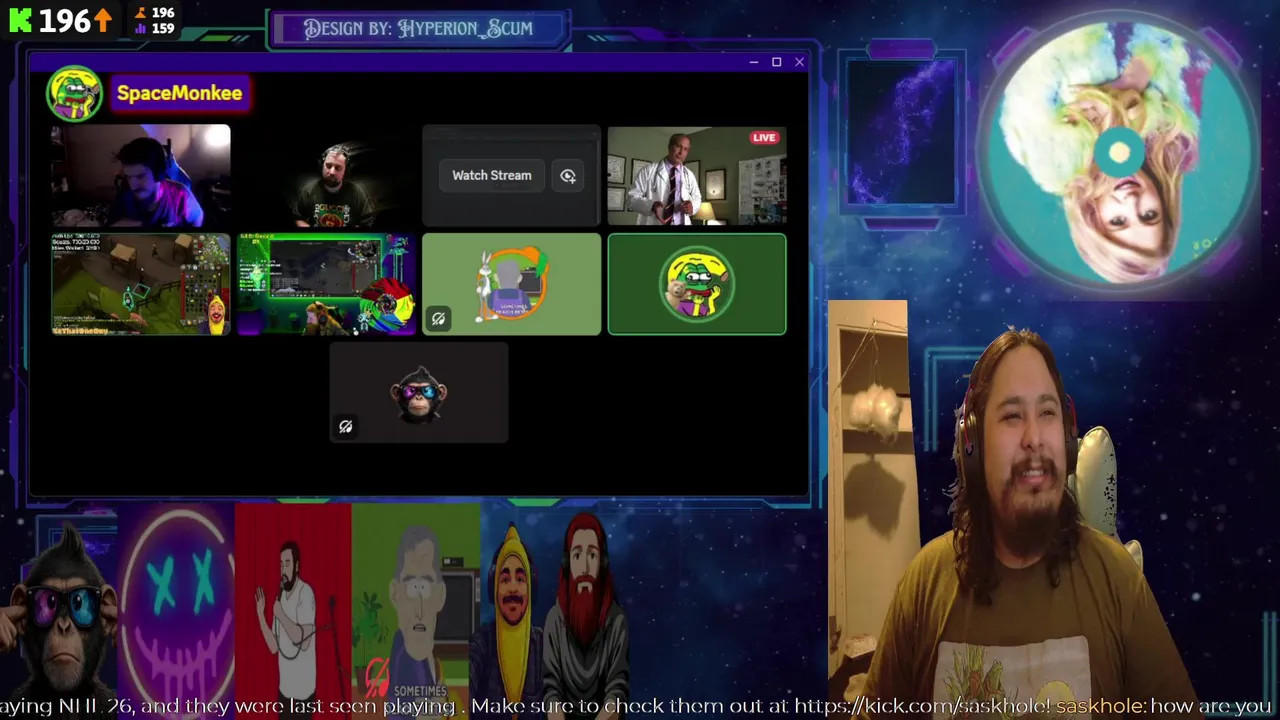1280x720 pixels.
Task: Open the purple-lit gamer webcam tile
Action: click(x=140, y=176)
